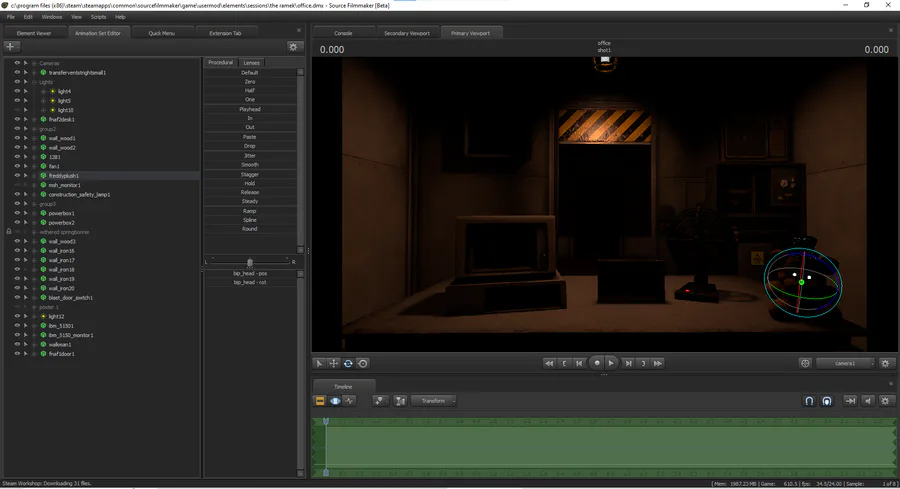Click the crosshair icon beside camera1

pos(805,363)
